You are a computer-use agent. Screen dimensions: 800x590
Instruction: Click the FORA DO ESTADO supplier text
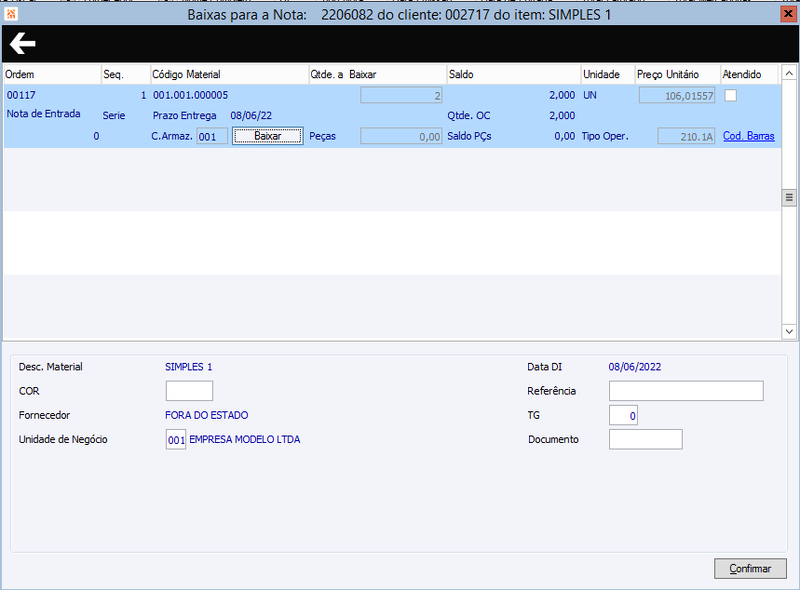[207, 415]
